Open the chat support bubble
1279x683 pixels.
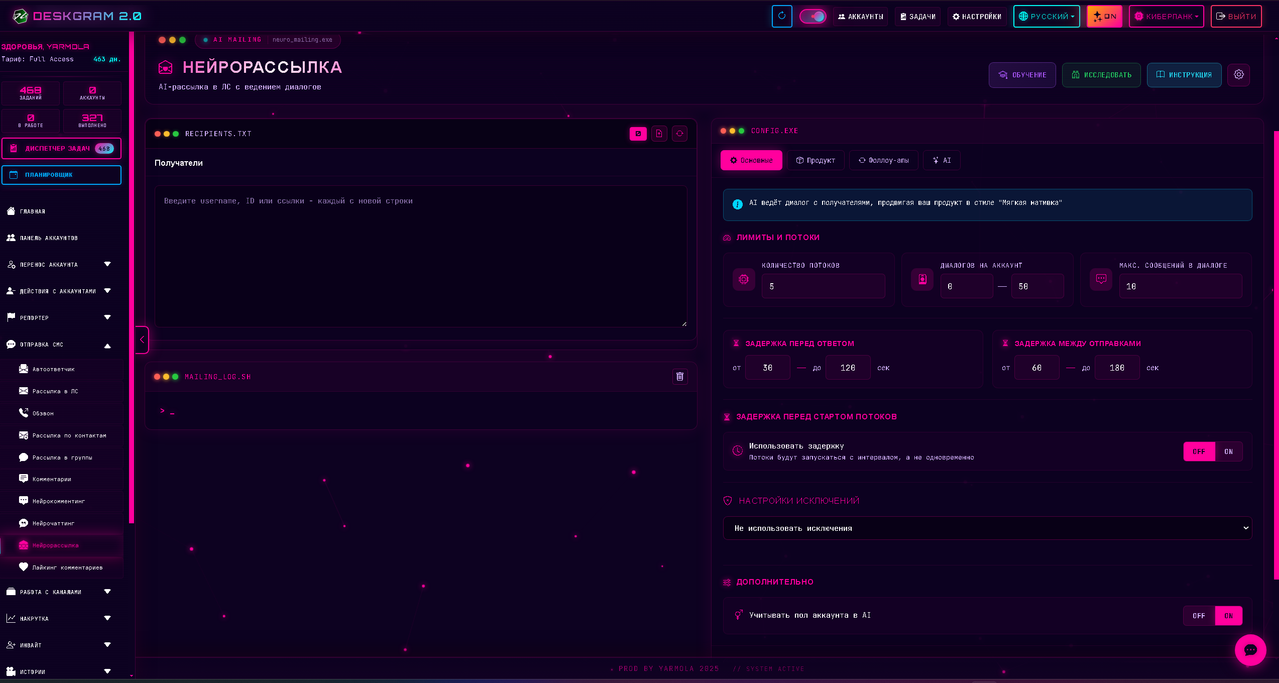[1250, 650]
